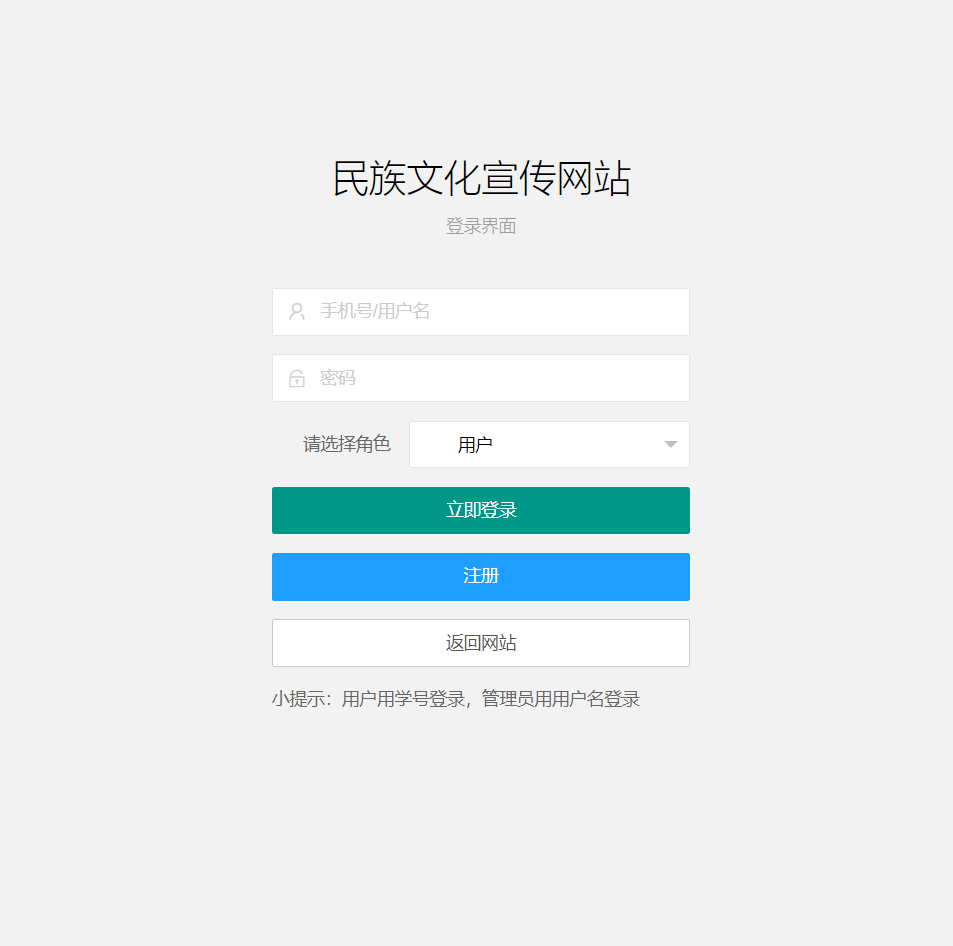Click the user silhouette icon in username field
Image resolution: width=953 pixels, height=946 pixels.
(297, 312)
